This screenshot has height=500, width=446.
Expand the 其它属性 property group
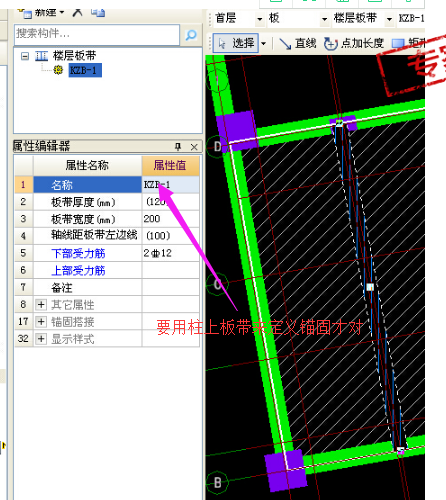41,304
